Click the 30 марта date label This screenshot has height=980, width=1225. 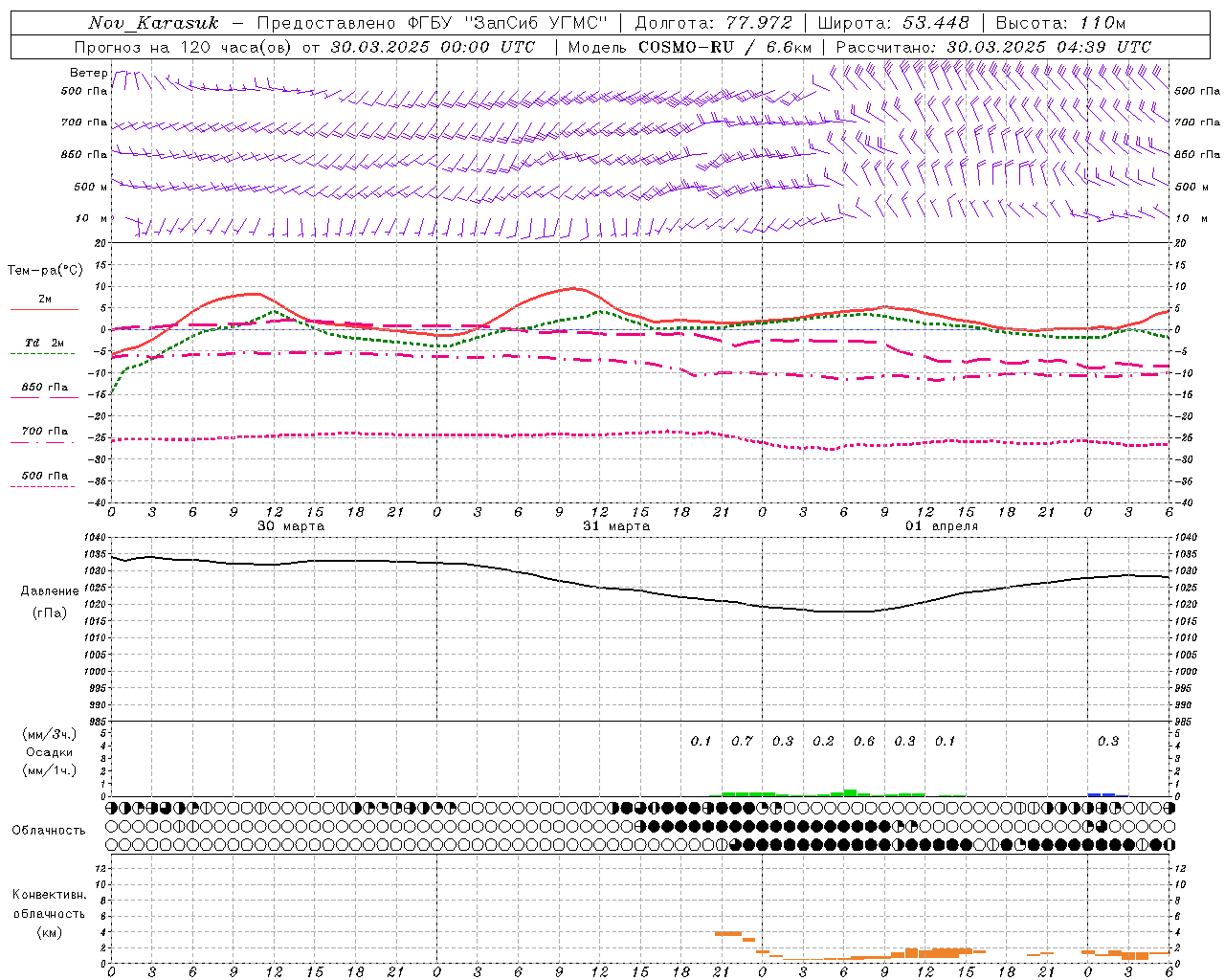tap(291, 526)
